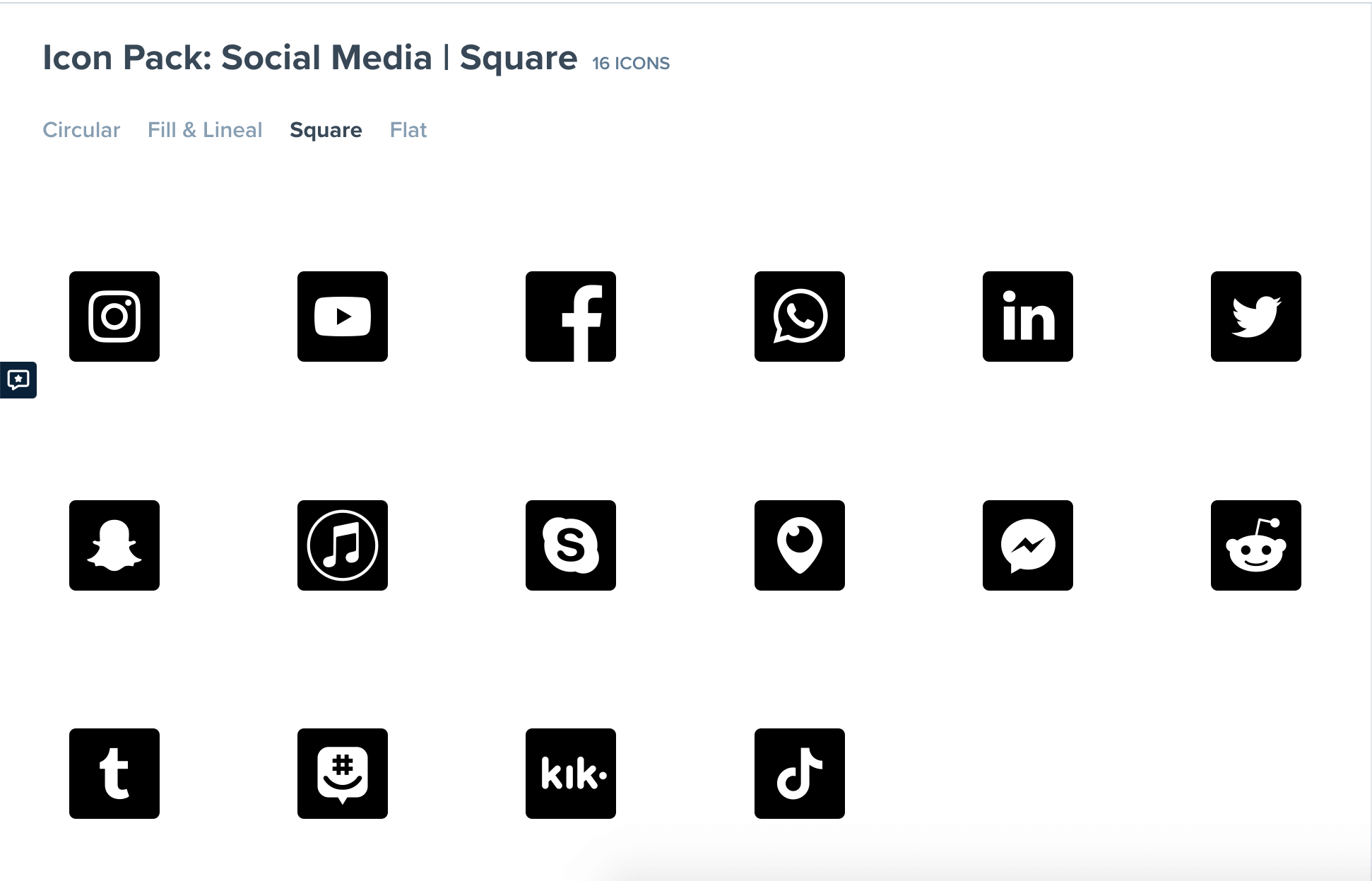Select the TikTok icon
This screenshot has width=1372, height=881.
(x=799, y=774)
